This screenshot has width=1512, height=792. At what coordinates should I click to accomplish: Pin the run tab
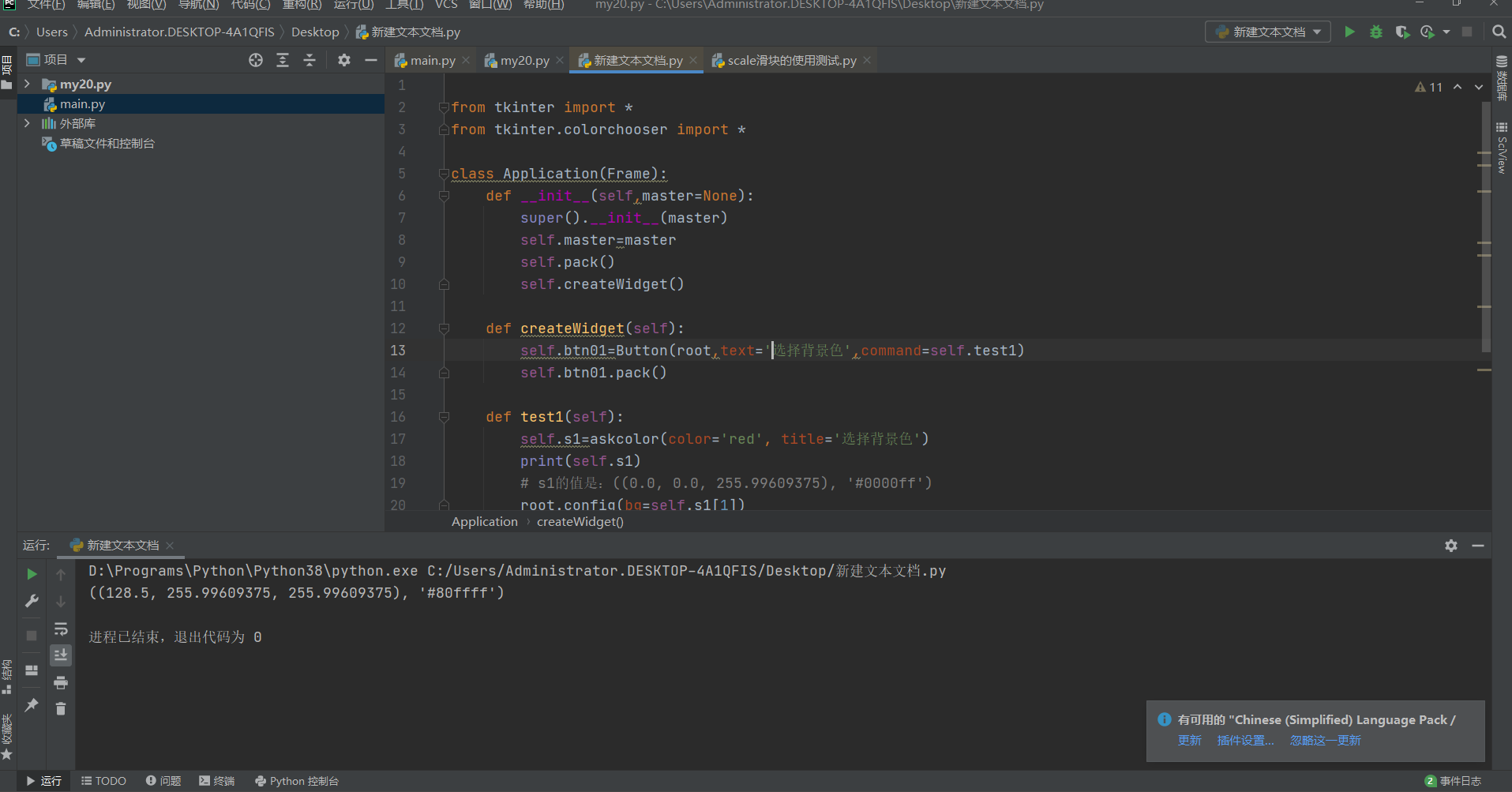tap(32, 704)
